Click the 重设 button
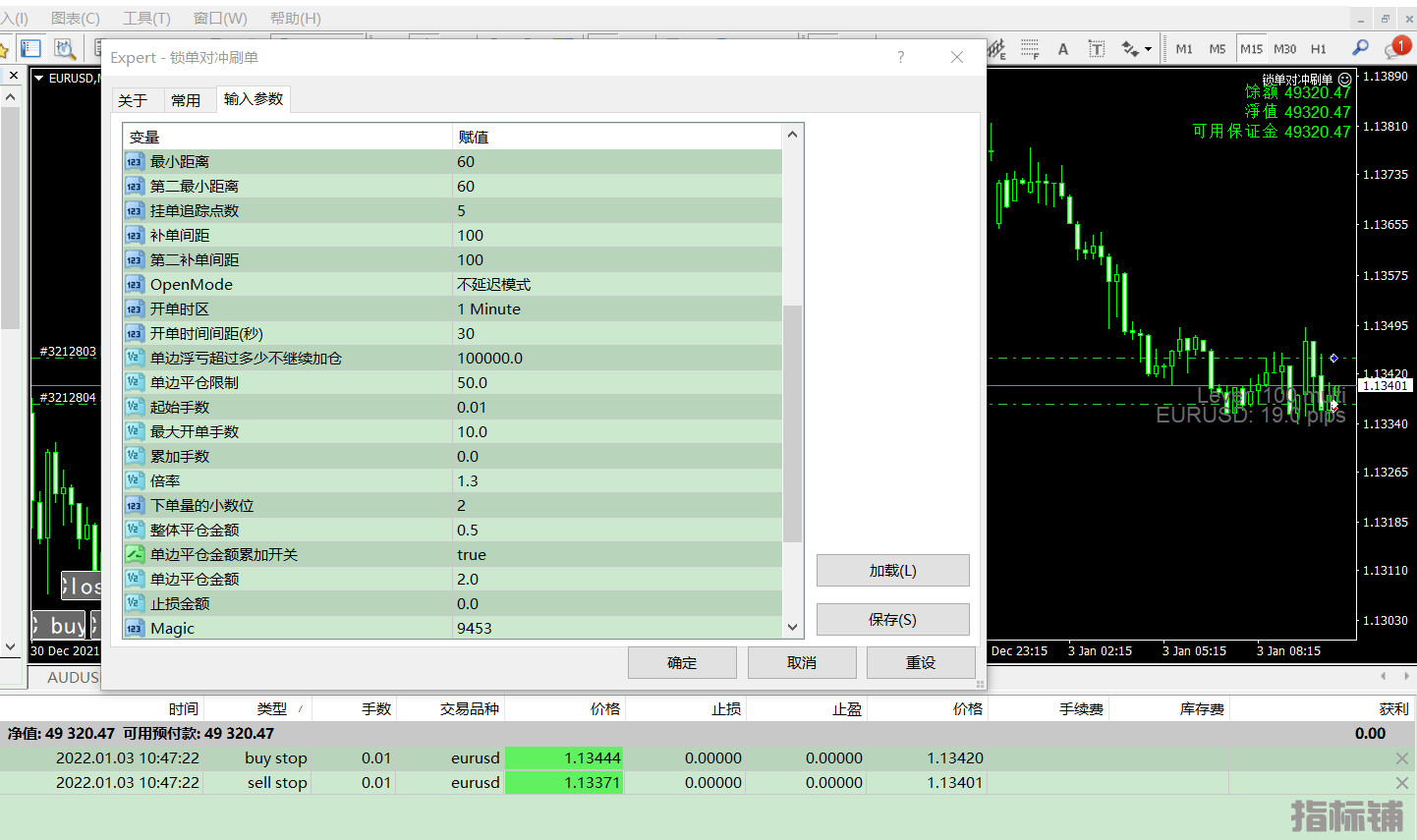The height and width of the screenshot is (840, 1417). (x=921, y=663)
